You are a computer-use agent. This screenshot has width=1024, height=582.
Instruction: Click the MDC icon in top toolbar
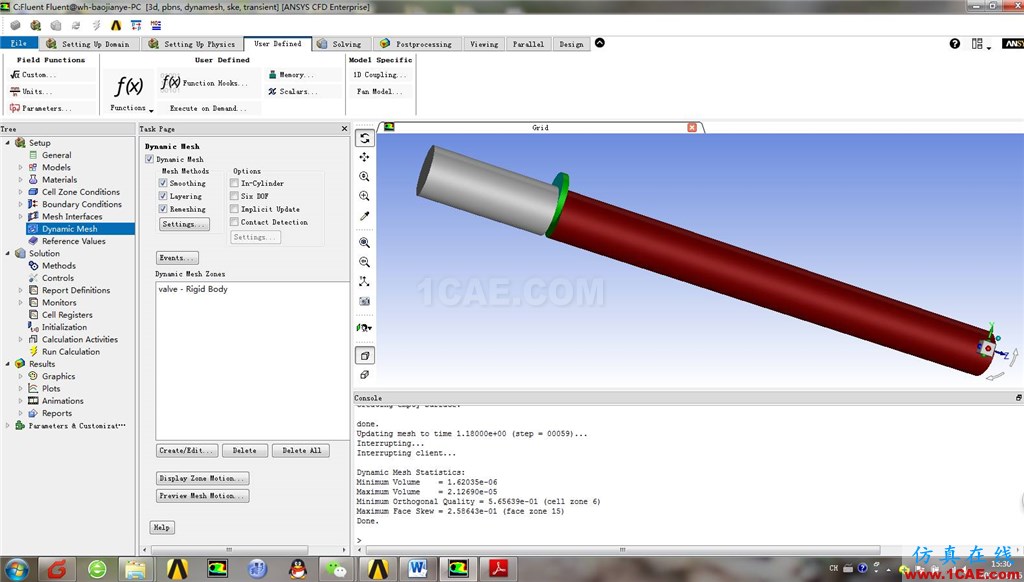155,25
